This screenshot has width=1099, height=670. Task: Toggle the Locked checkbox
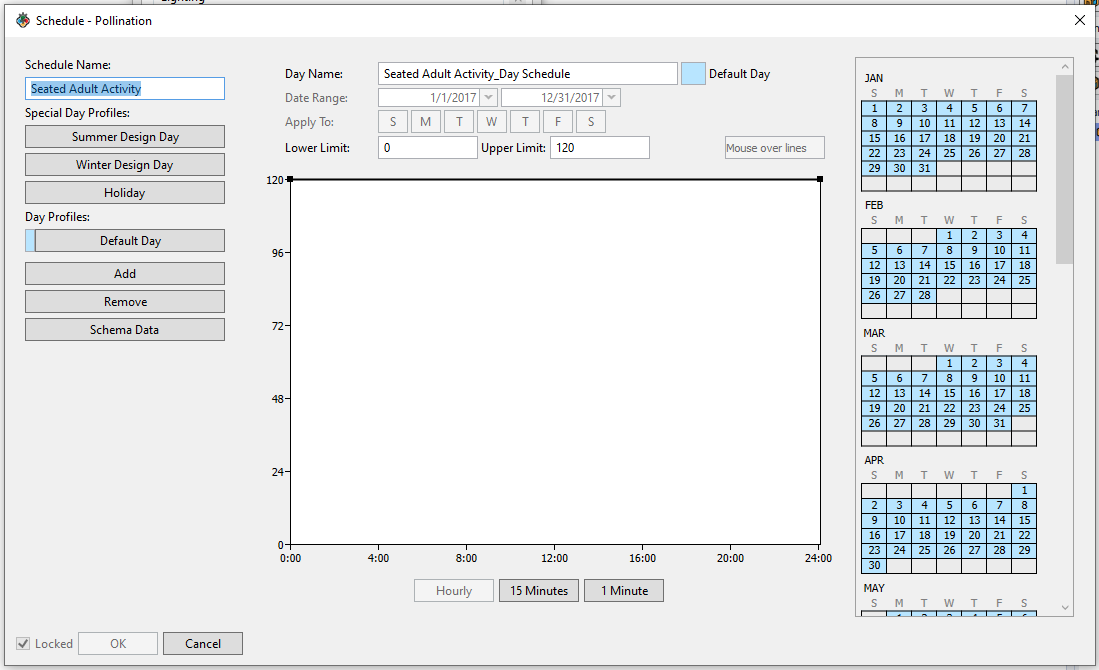[x=23, y=644]
